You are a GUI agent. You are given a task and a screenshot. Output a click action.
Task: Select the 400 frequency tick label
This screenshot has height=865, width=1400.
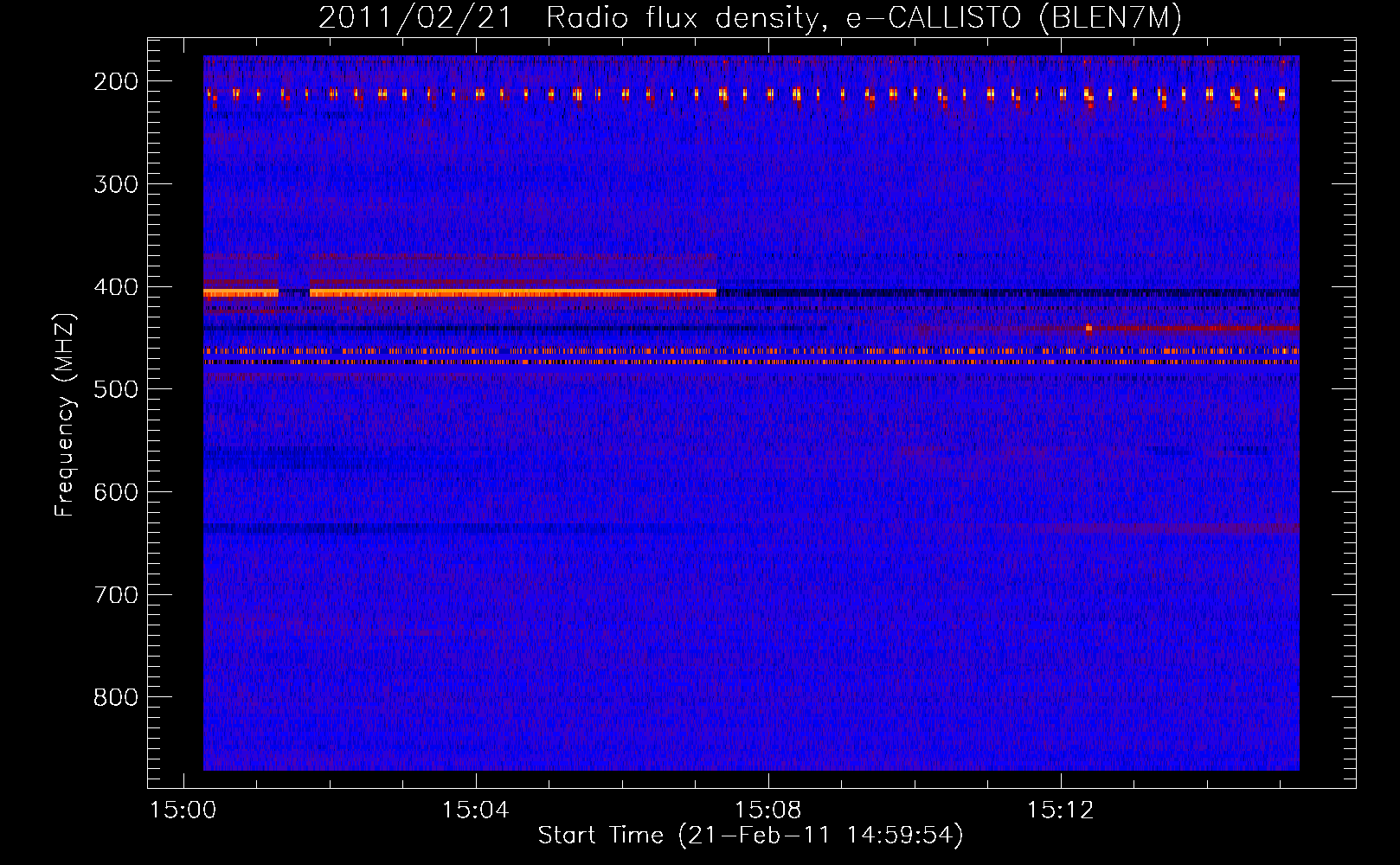click(116, 287)
